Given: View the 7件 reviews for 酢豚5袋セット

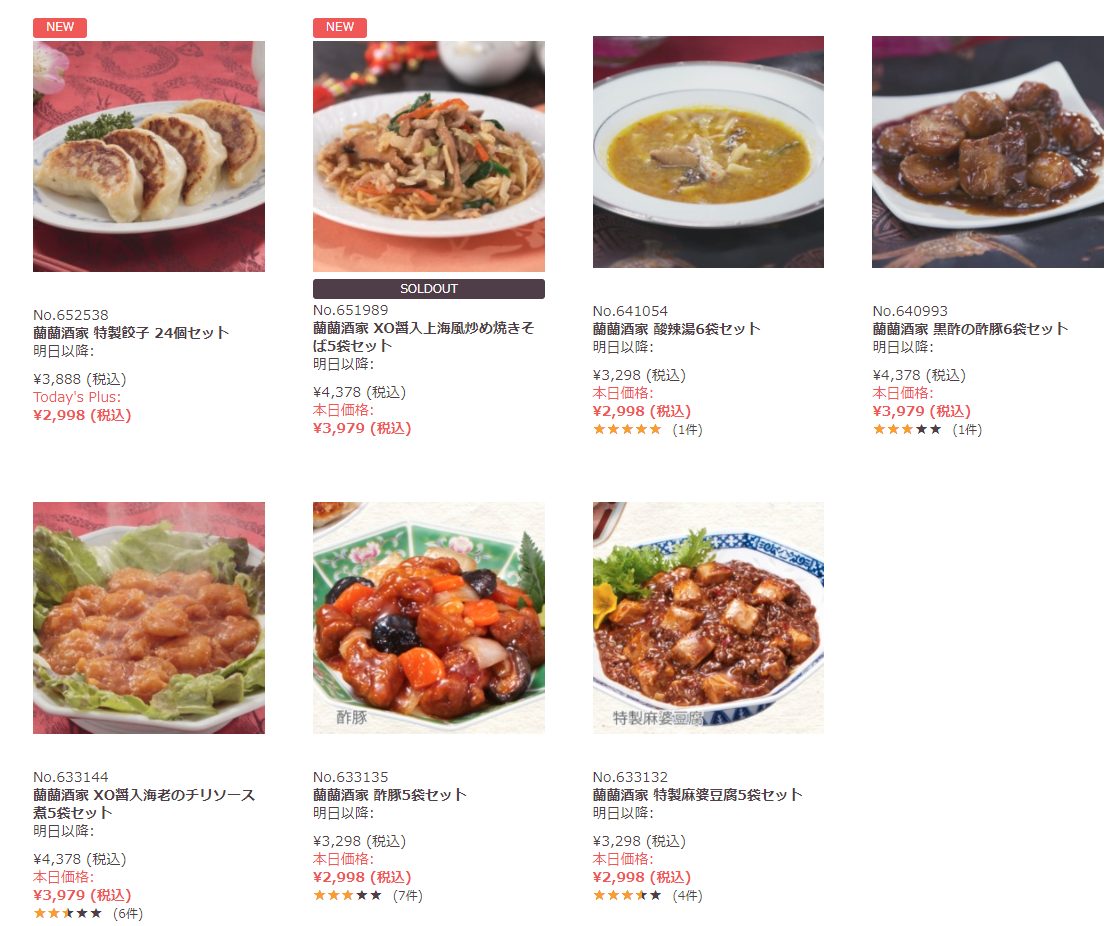Looking at the screenshot, I should 408,895.
